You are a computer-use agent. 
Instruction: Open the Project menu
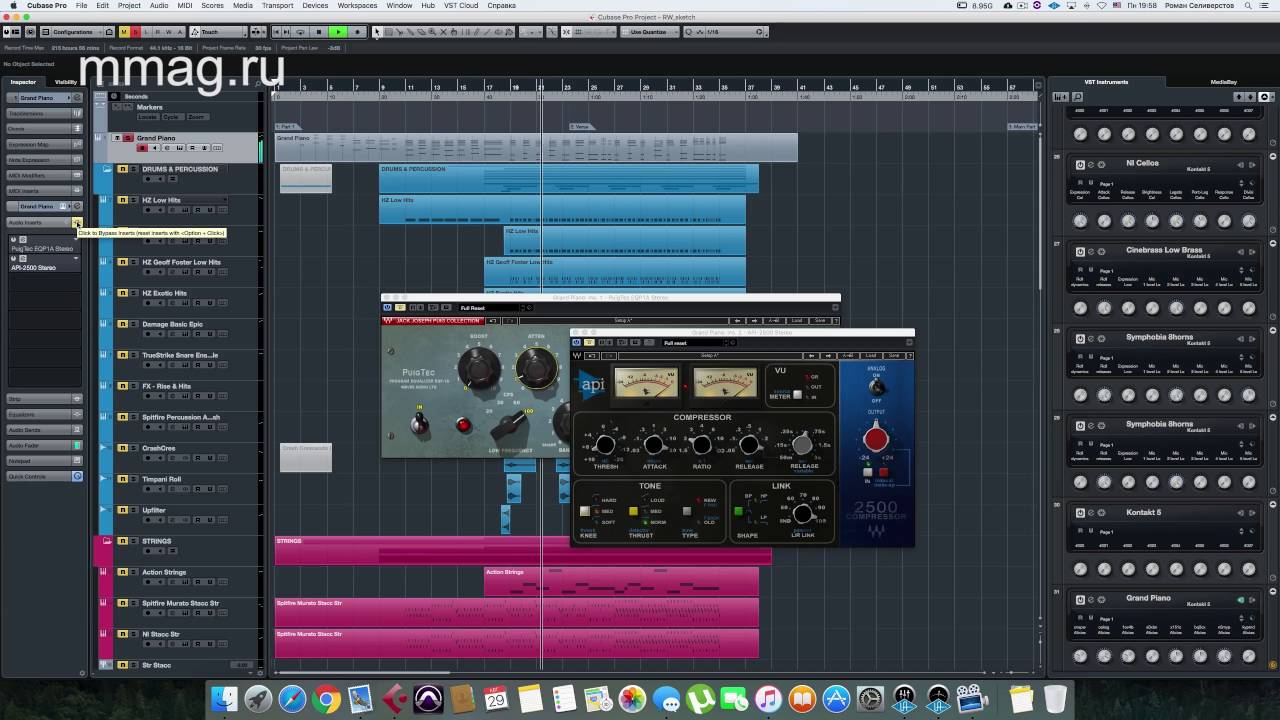click(x=129, y=5)
